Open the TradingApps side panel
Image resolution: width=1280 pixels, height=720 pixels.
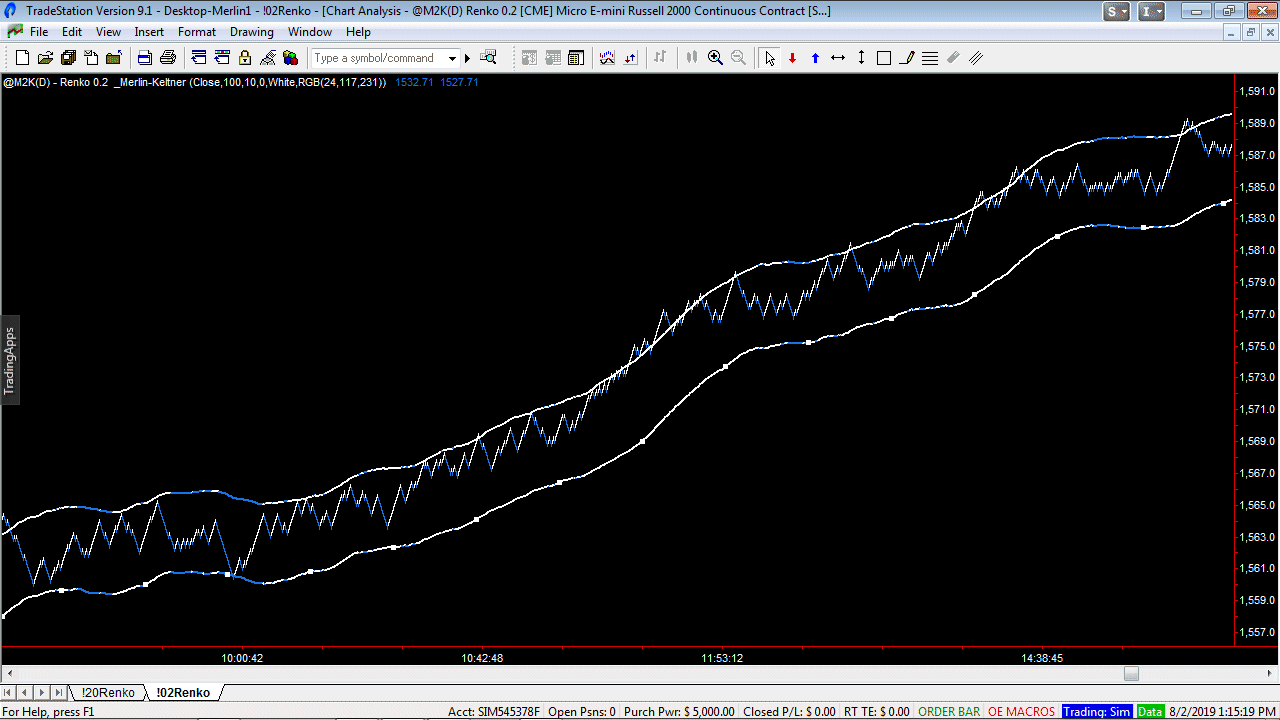pyautogui.click(x=10, y=360)
